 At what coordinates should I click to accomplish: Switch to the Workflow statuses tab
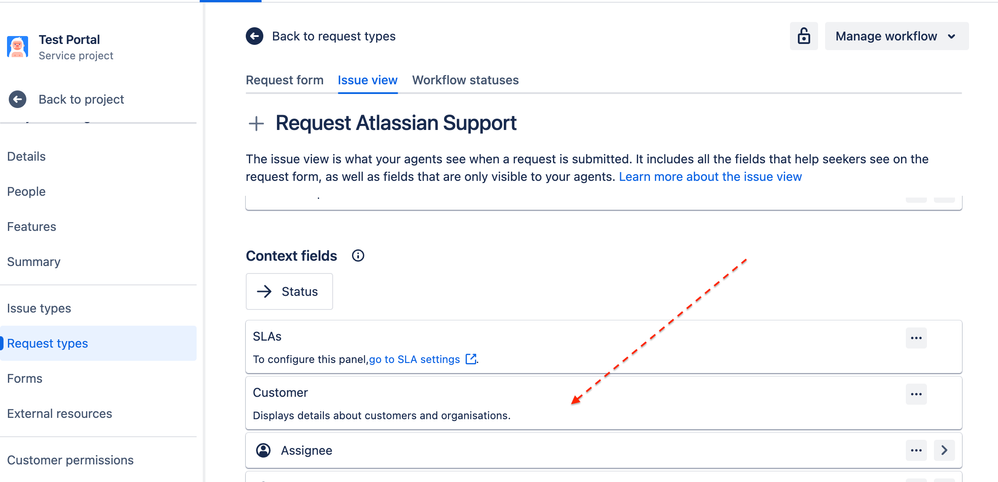click(465, 80)
